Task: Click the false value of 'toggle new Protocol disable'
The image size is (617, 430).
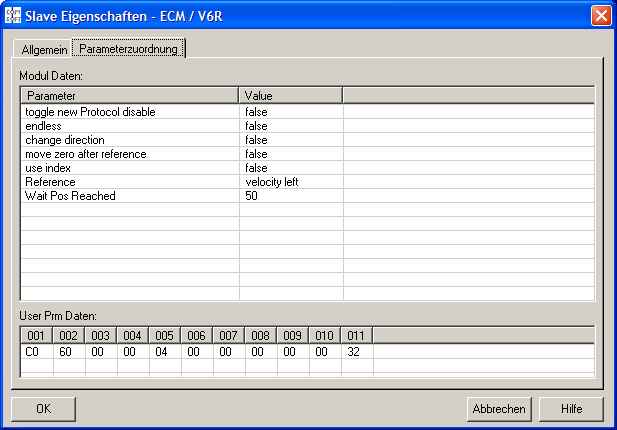Action: coord(256,112)
